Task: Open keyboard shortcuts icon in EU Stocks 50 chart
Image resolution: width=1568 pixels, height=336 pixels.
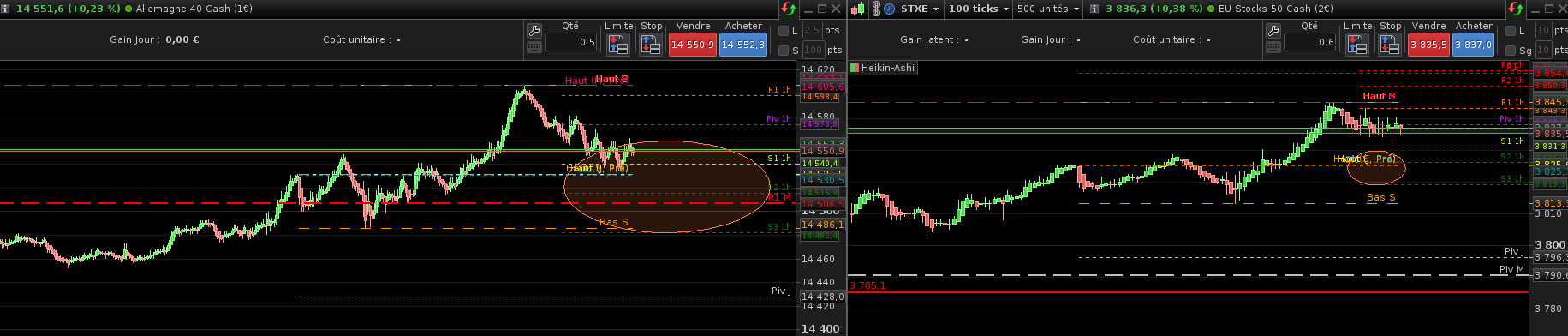Action: click(1273, 46)
